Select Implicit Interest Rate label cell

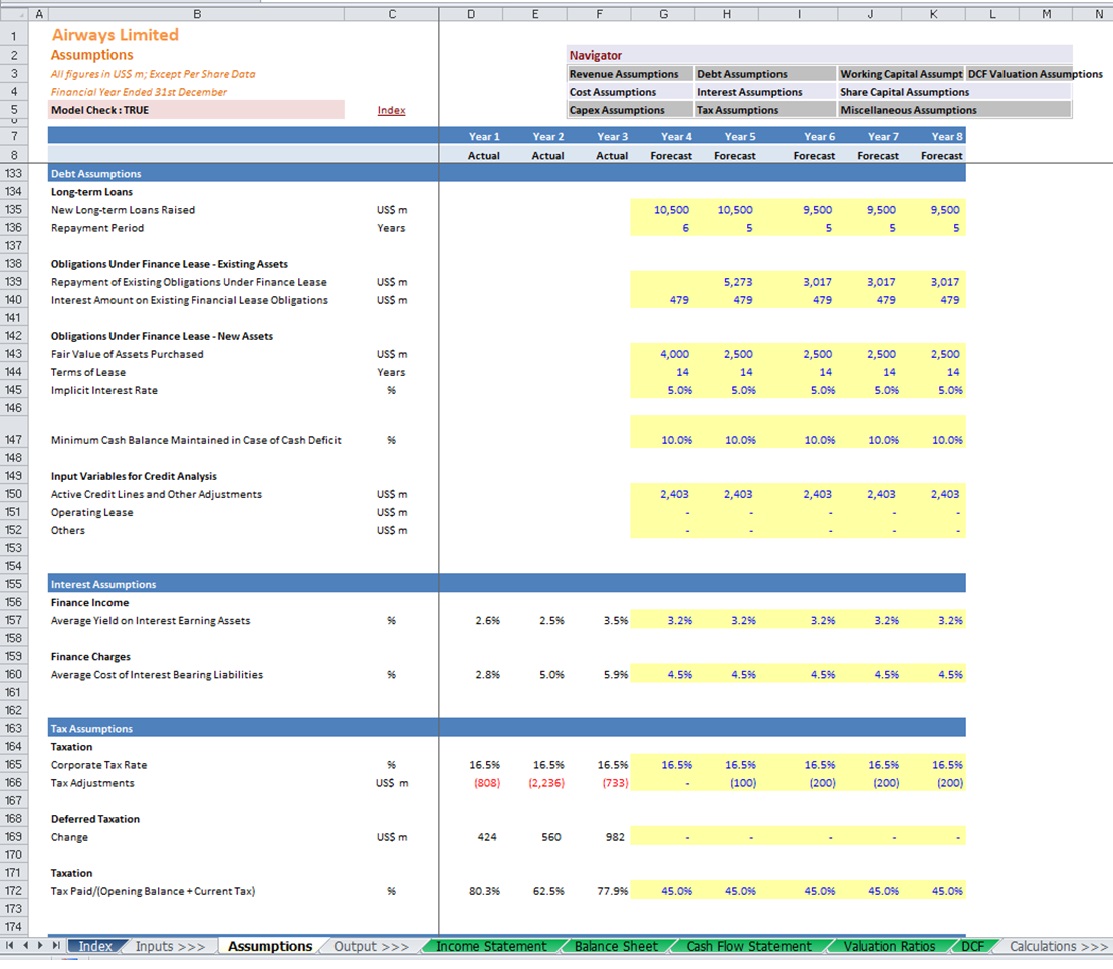click(197, 390)
